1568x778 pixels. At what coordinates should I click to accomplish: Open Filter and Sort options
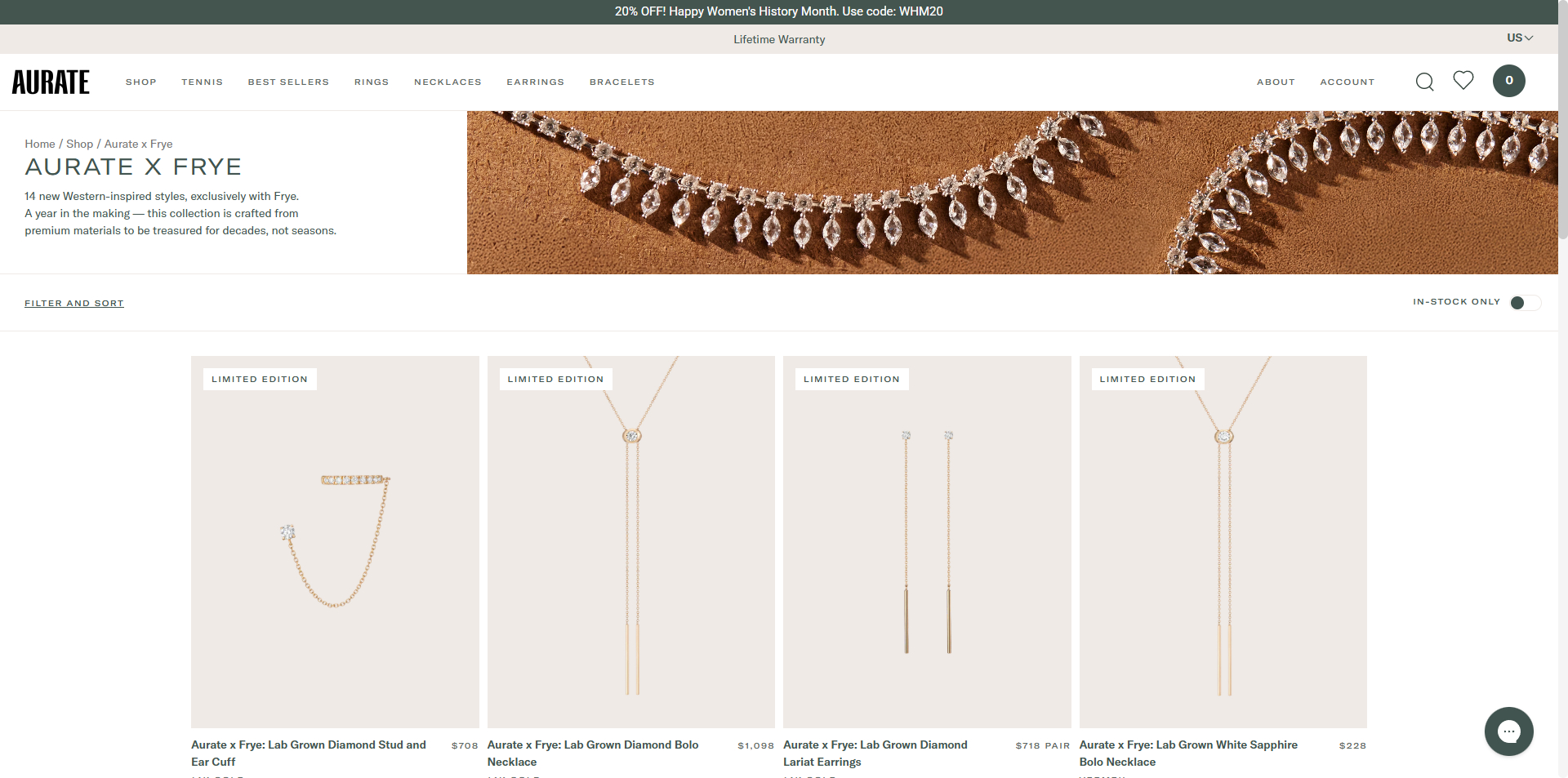(x=74, y=304)
